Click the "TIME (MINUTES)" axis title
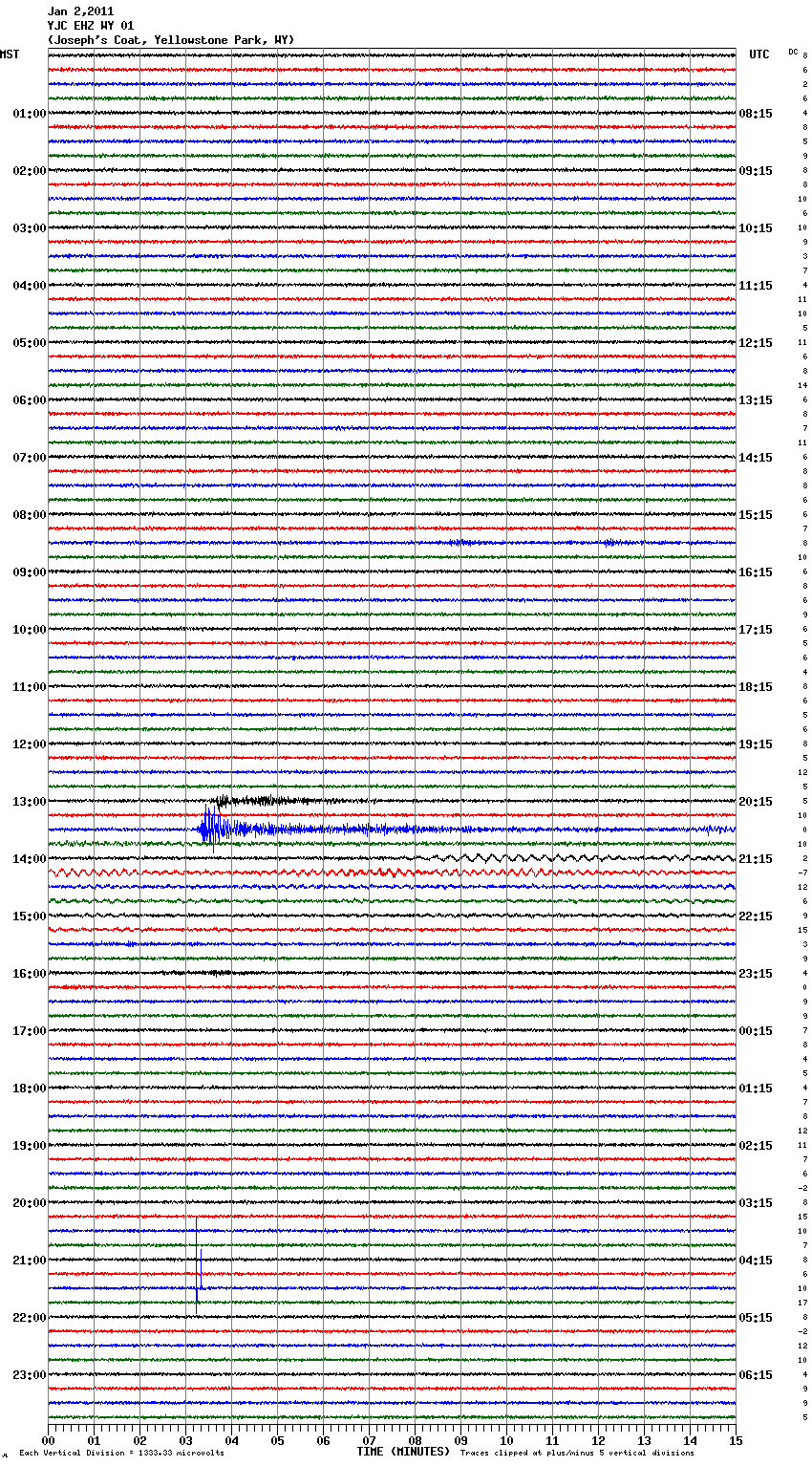 [403, 1452]
